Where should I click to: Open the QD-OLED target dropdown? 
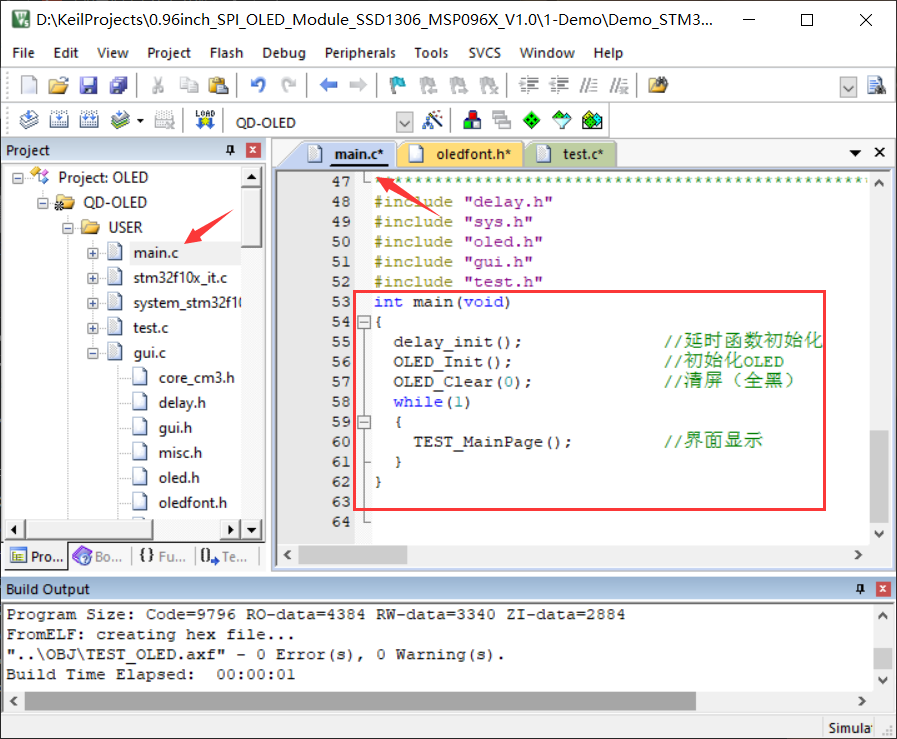tap(404, 122)
